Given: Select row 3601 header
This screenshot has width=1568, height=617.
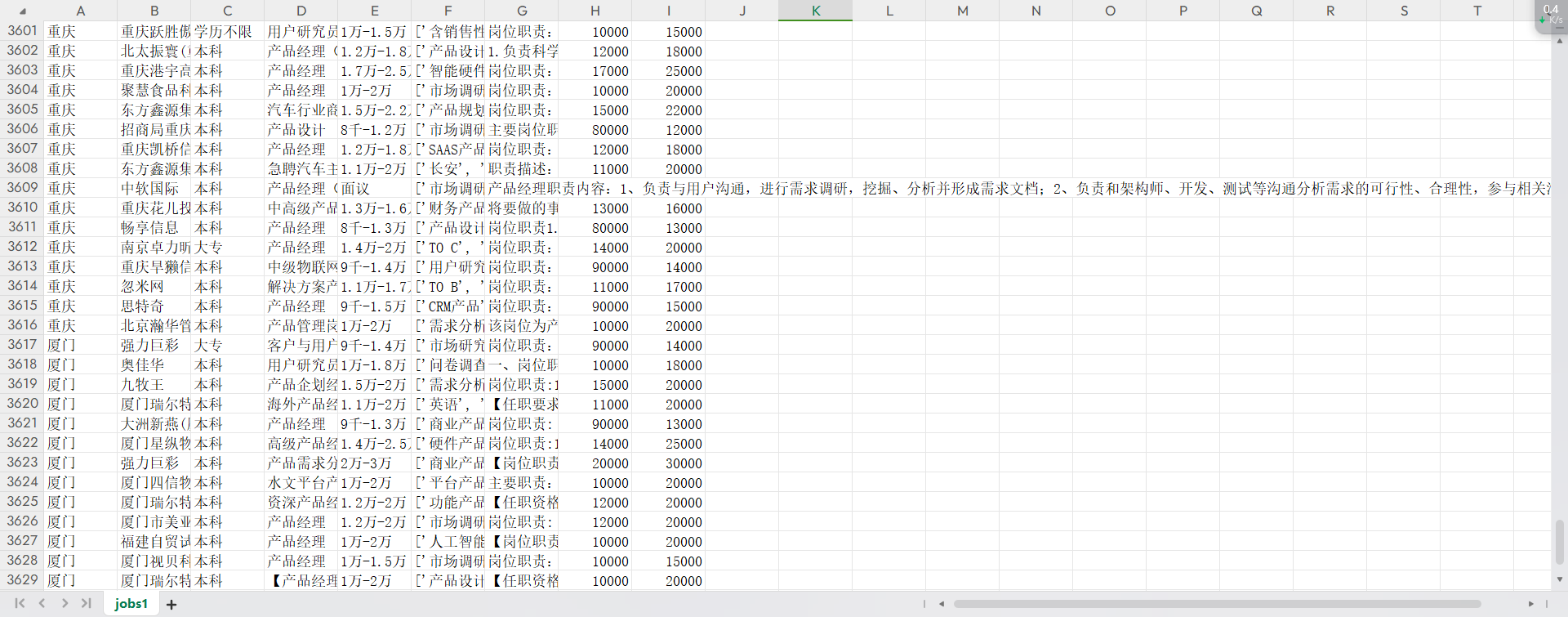Looking at the screenshot, I should click(22, 31).
